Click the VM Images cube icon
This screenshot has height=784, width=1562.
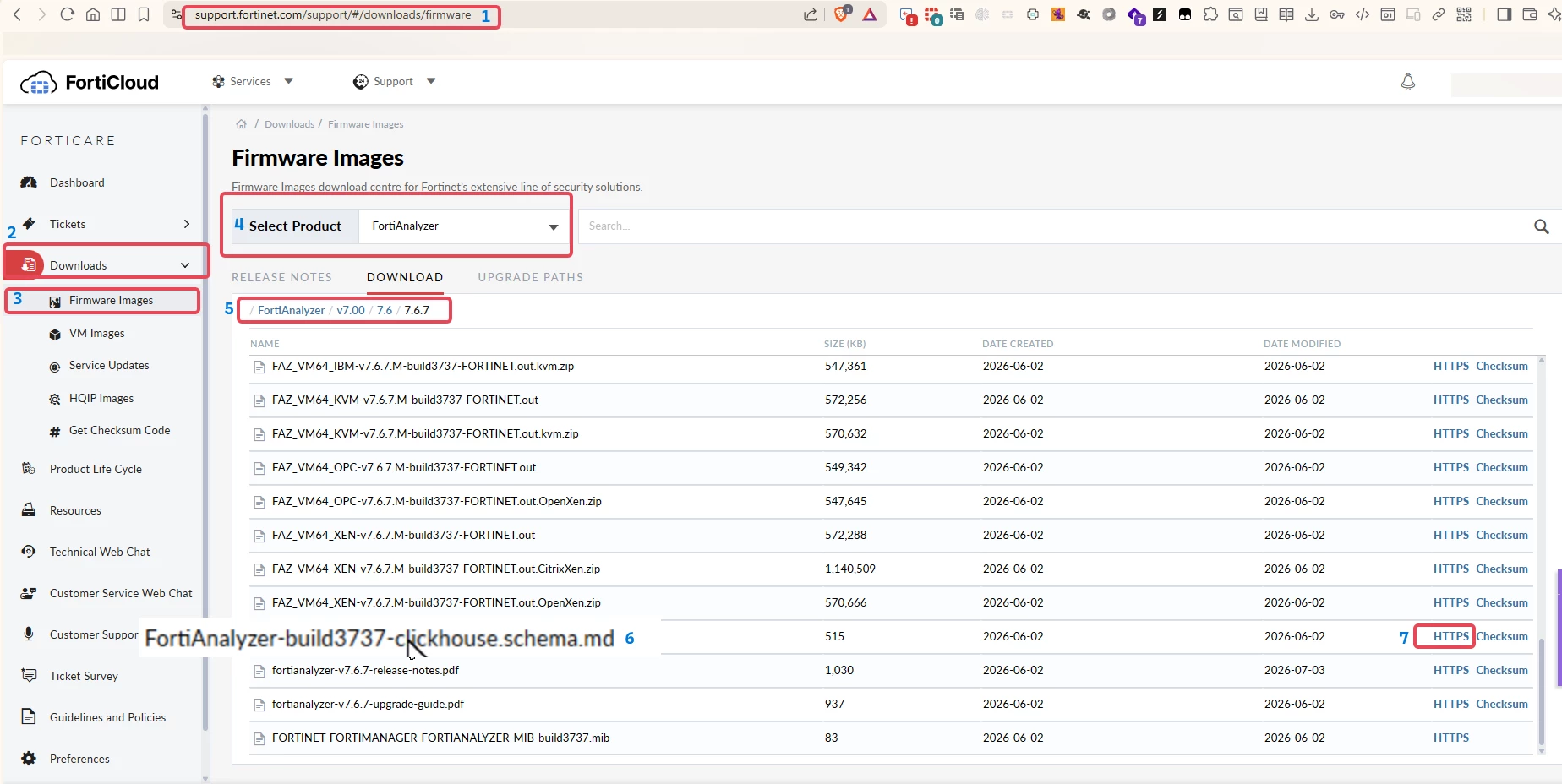pyautogui.click(x=55, y=334)
